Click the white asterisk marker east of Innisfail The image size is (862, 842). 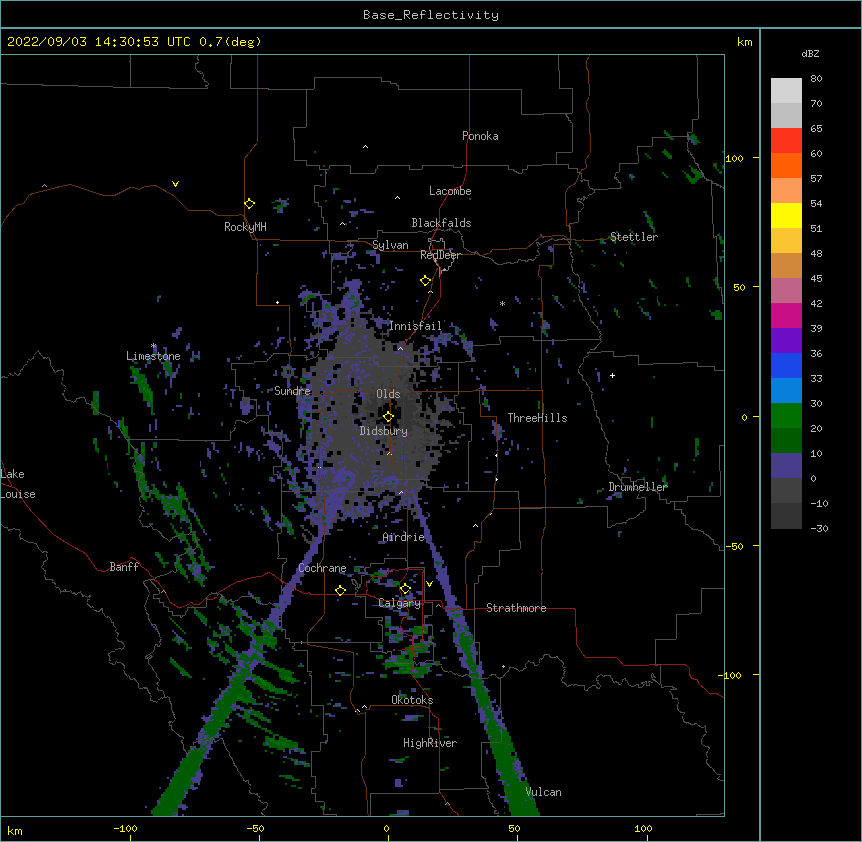tap(502, 303)
